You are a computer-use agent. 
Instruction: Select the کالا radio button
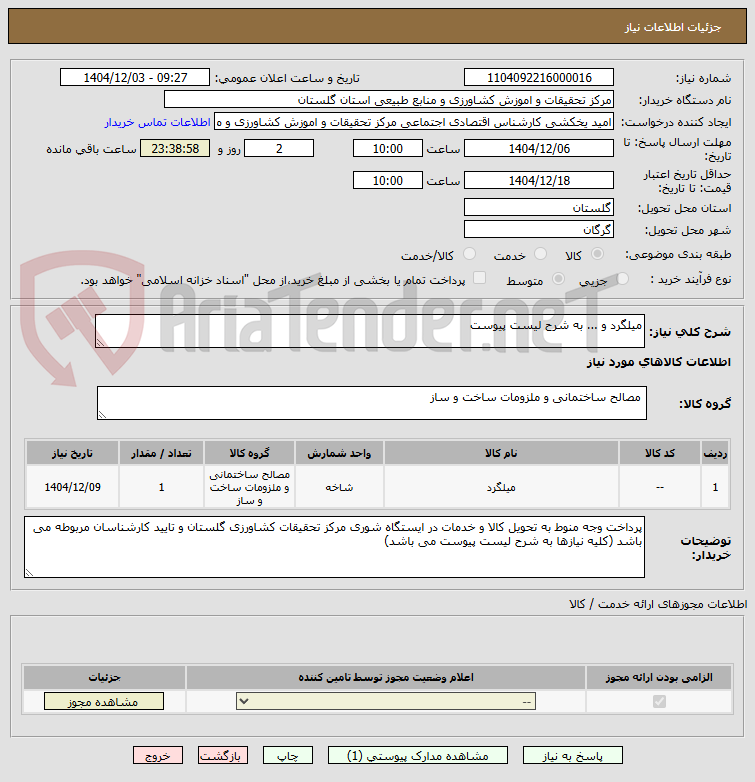coord(597,254)
